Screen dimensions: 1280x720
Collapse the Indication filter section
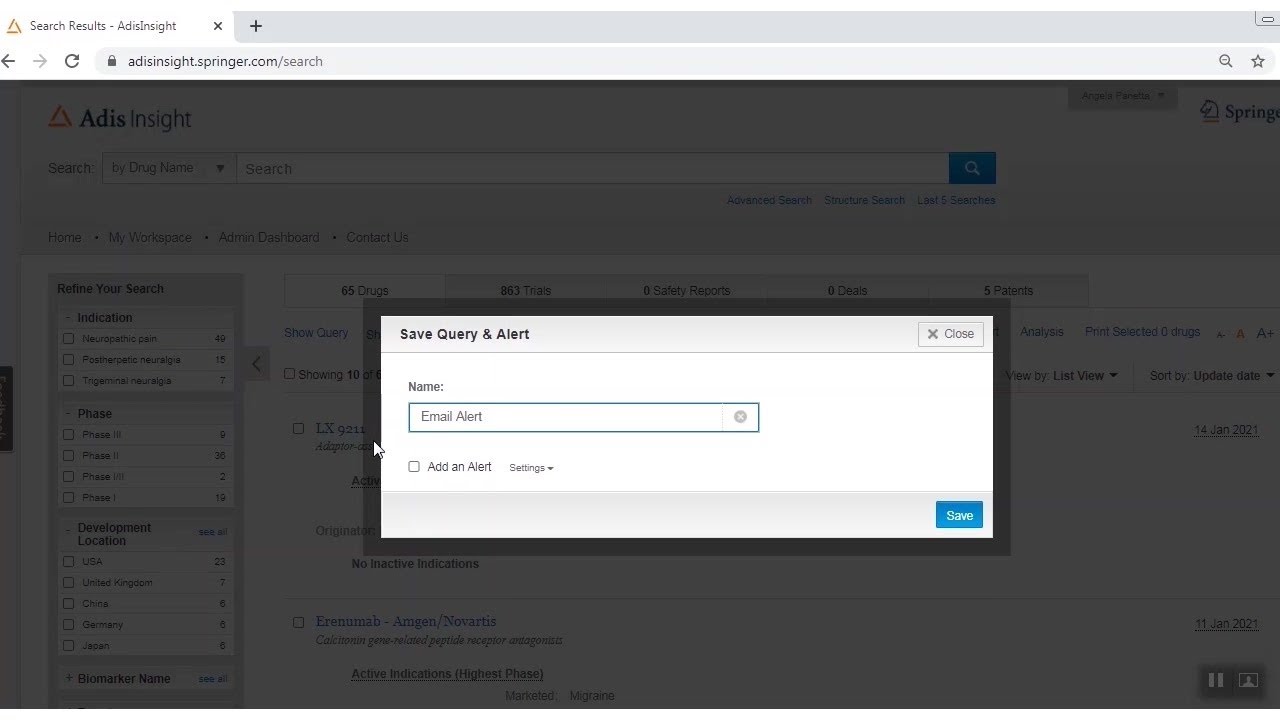click(x=68, y=318)
